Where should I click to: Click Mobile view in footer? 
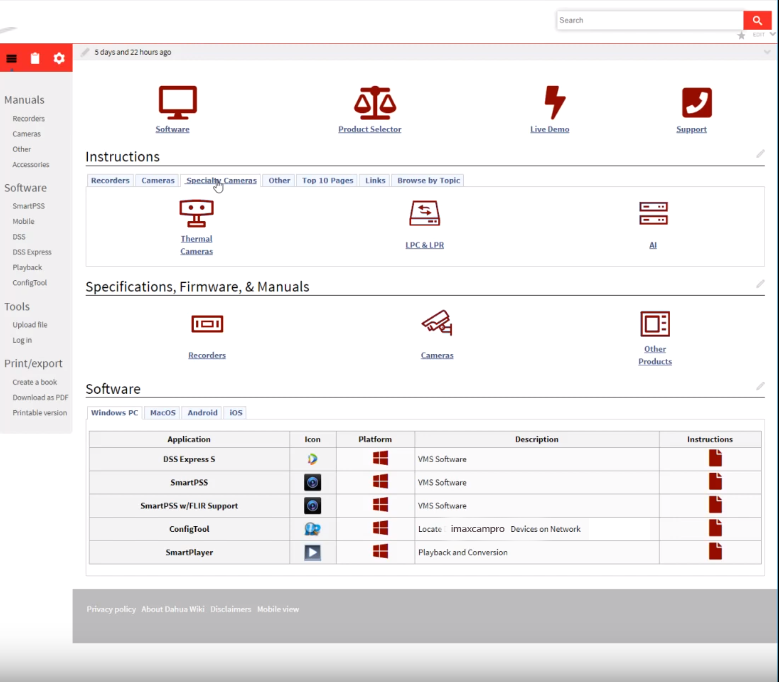[278, 609]
